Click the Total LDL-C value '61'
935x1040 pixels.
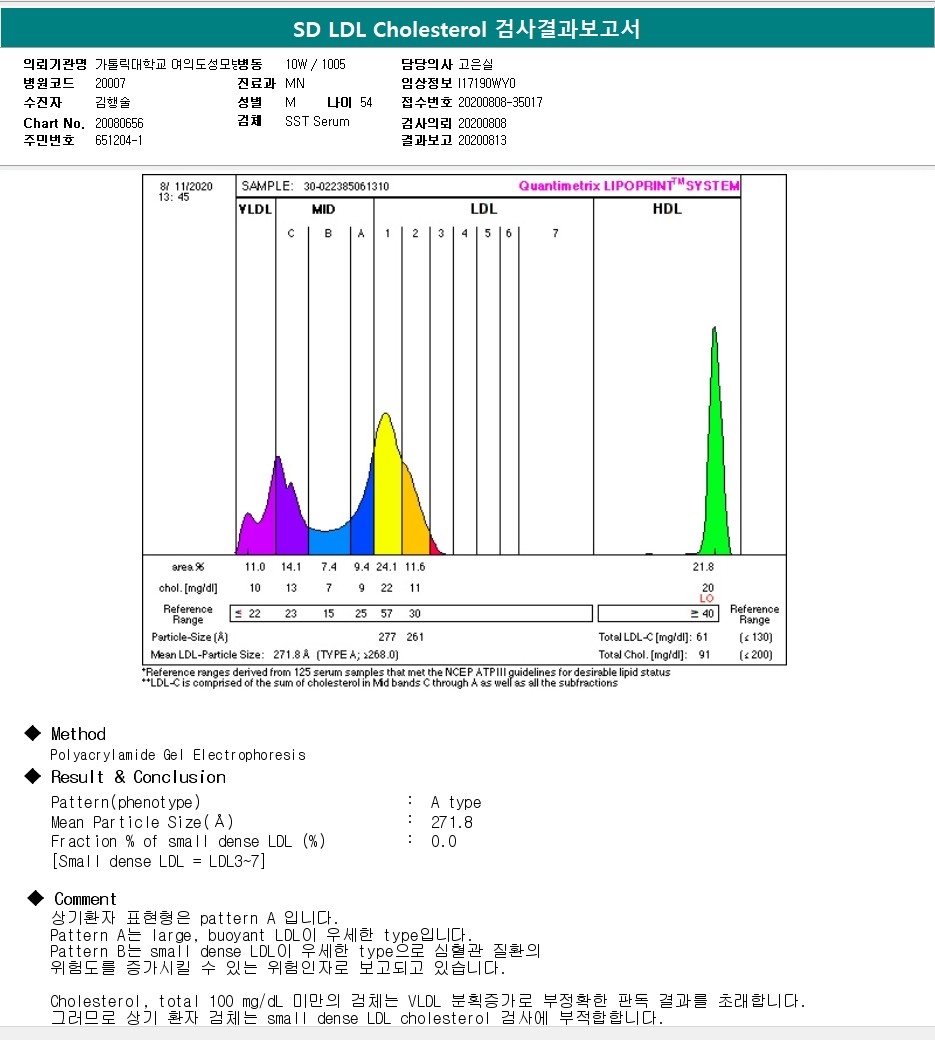pyautogui.click(x=702, y=637)
